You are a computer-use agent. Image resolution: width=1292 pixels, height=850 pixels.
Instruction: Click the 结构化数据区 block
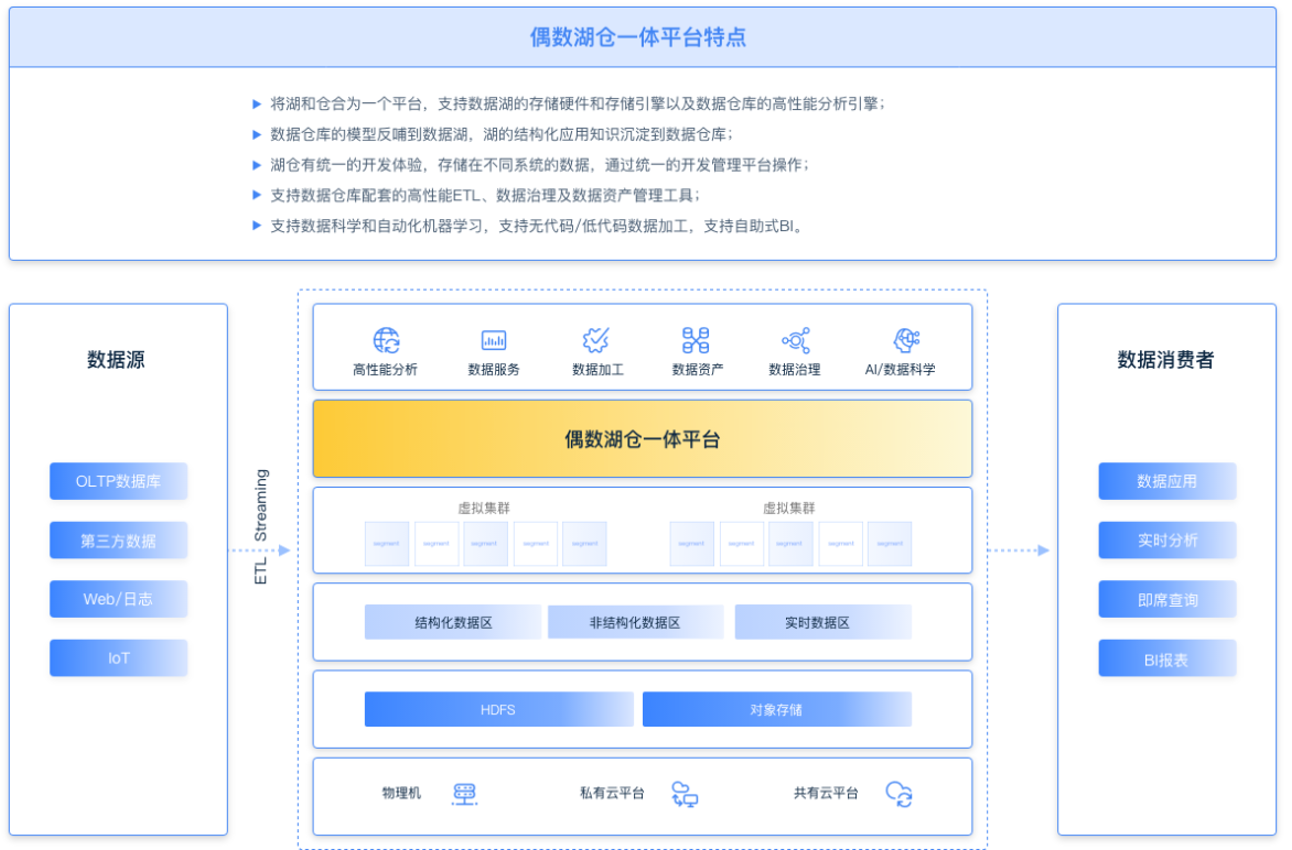click(x=453, y=622)
